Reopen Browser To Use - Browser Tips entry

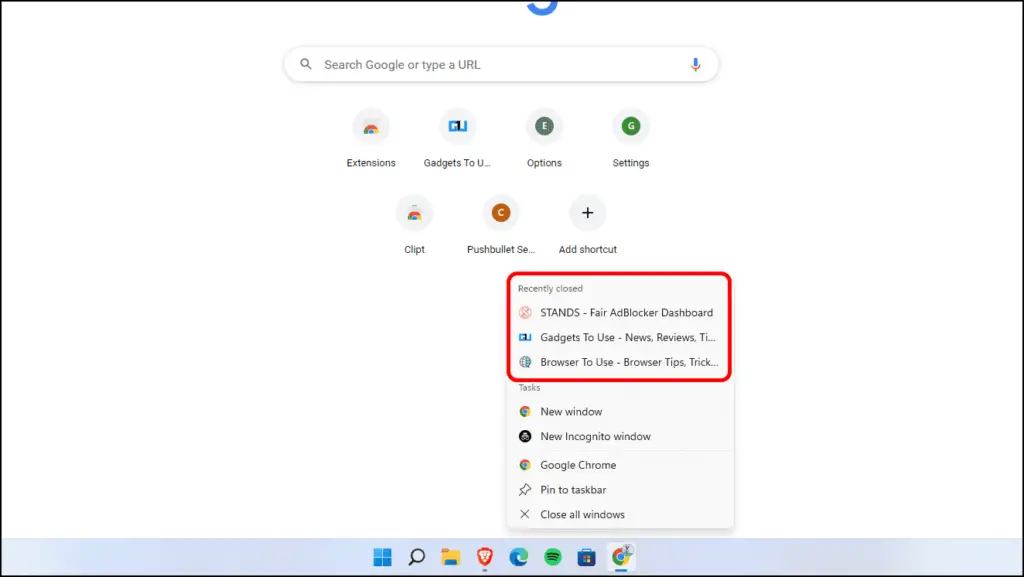[x=619, y=362]
